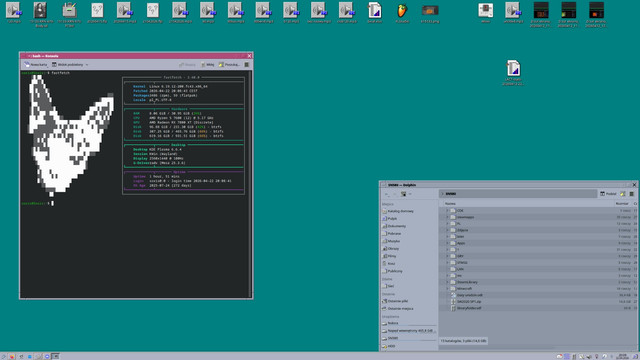The image size is (640, 360).
Task: Open the Konsole hamburger menu
Action: [x=247, y=64]
